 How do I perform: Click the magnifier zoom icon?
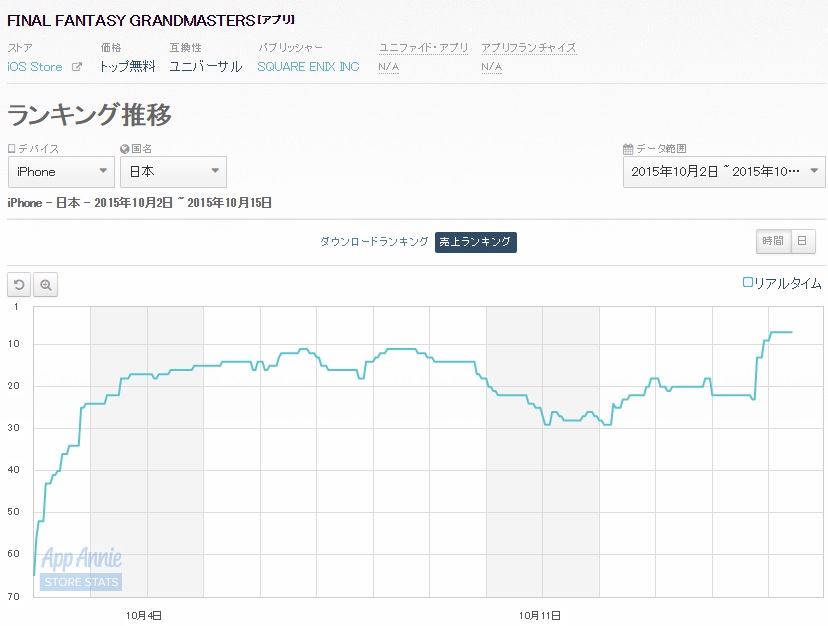click(45, 285)
